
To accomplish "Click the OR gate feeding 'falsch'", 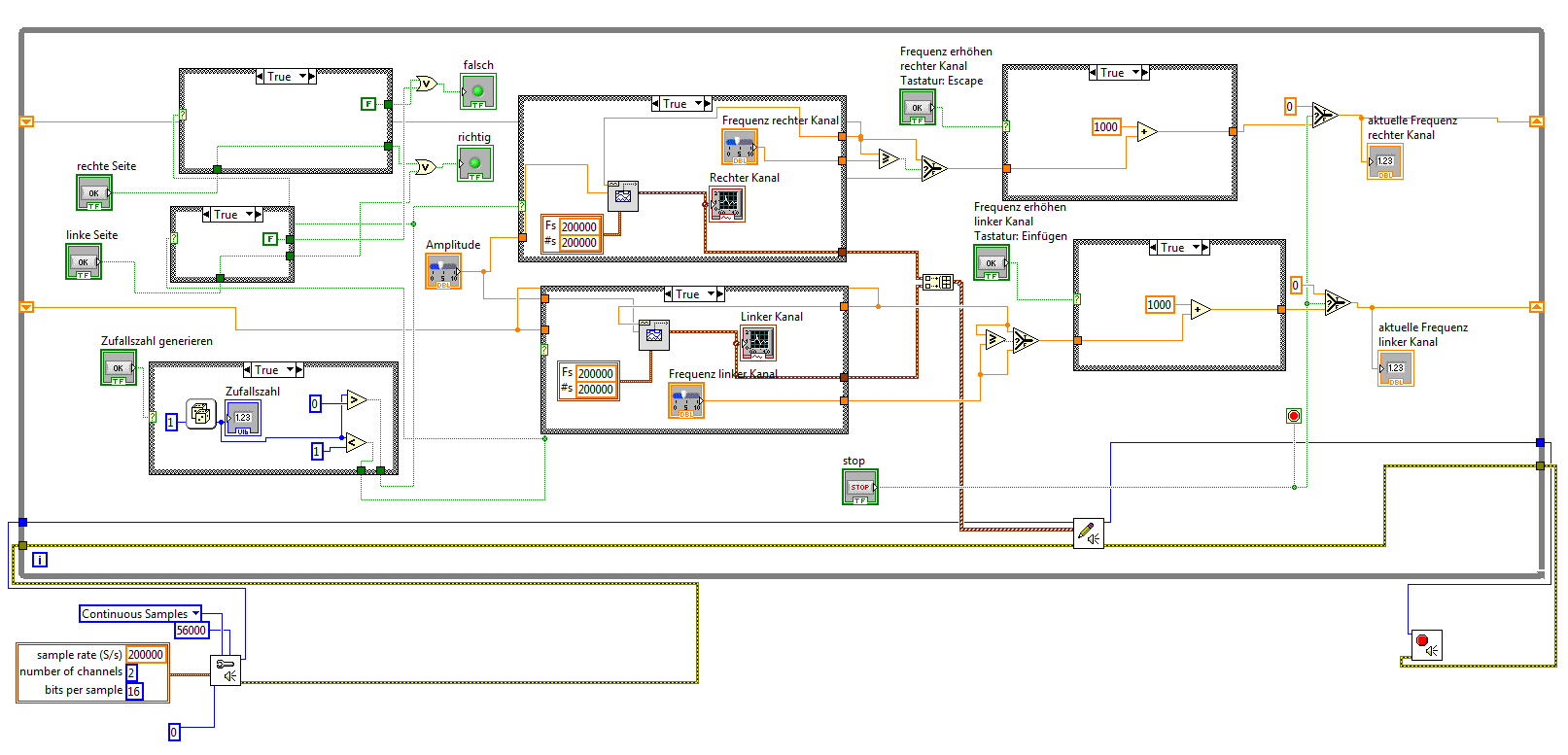I will point(427,85).
